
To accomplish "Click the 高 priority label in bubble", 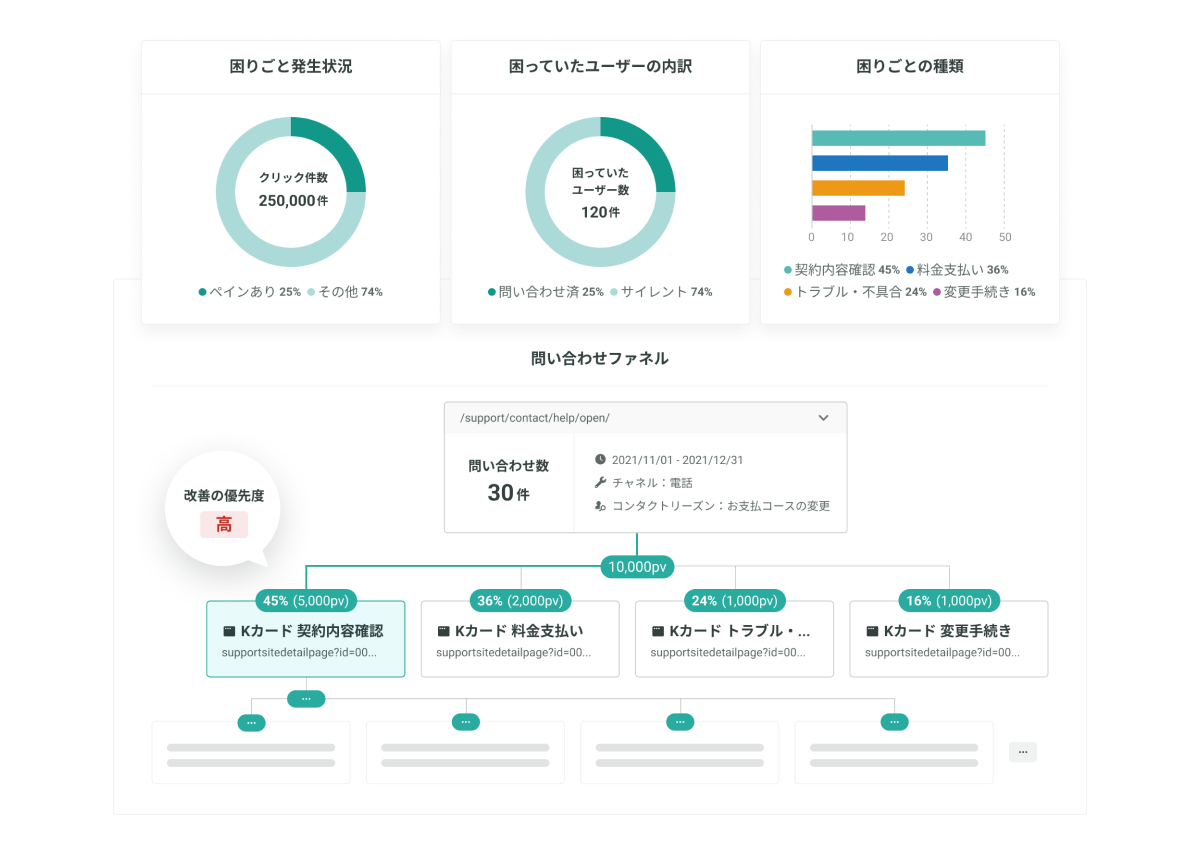I will pos(224,524).
